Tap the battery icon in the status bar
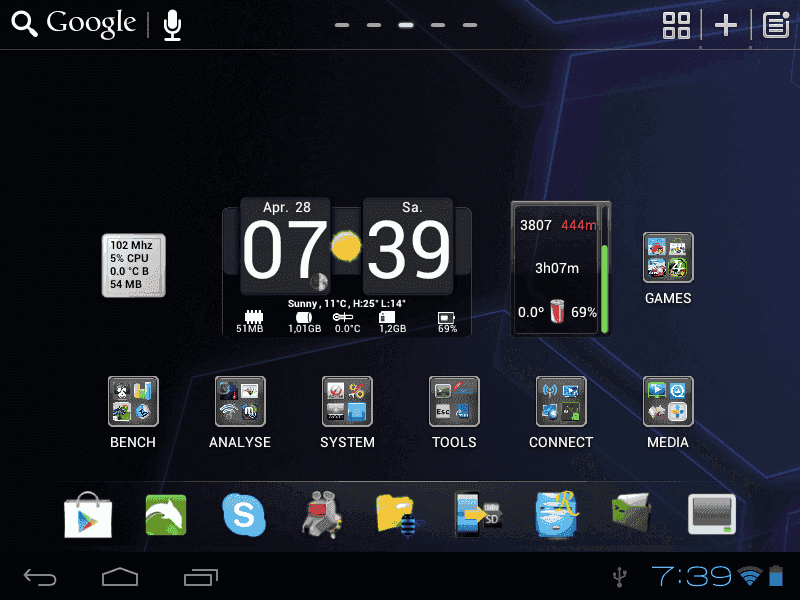This screenshot has height=600, width=800. click(776, 576)
